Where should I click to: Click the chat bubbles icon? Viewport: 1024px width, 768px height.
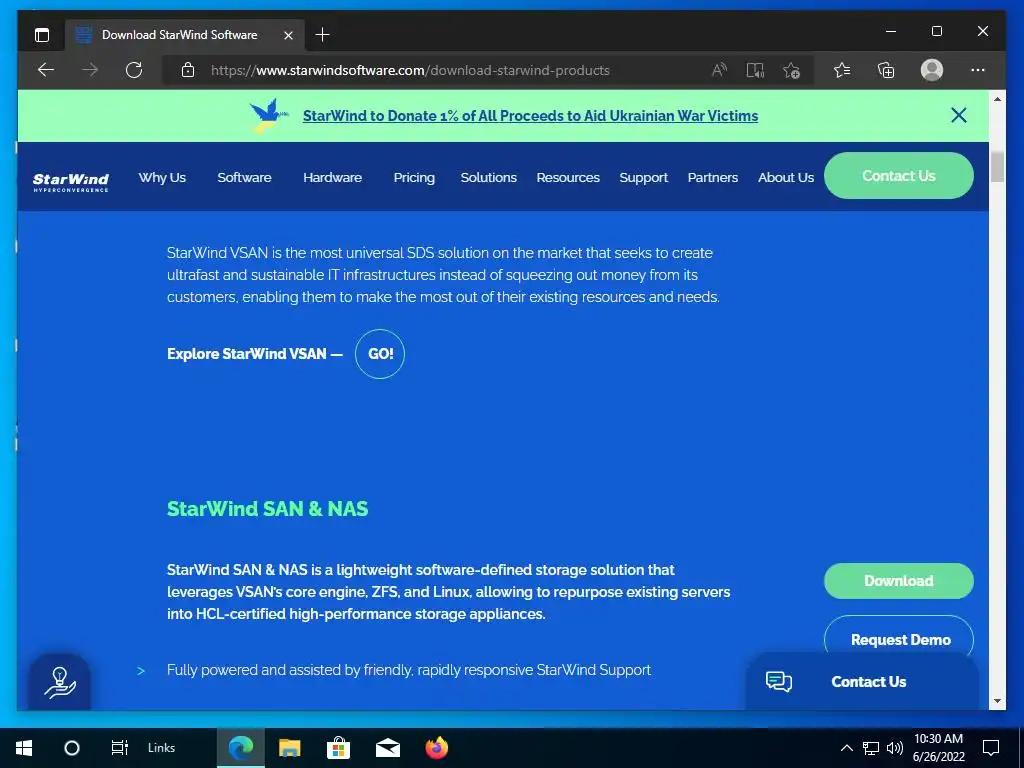tap(778, 682)
